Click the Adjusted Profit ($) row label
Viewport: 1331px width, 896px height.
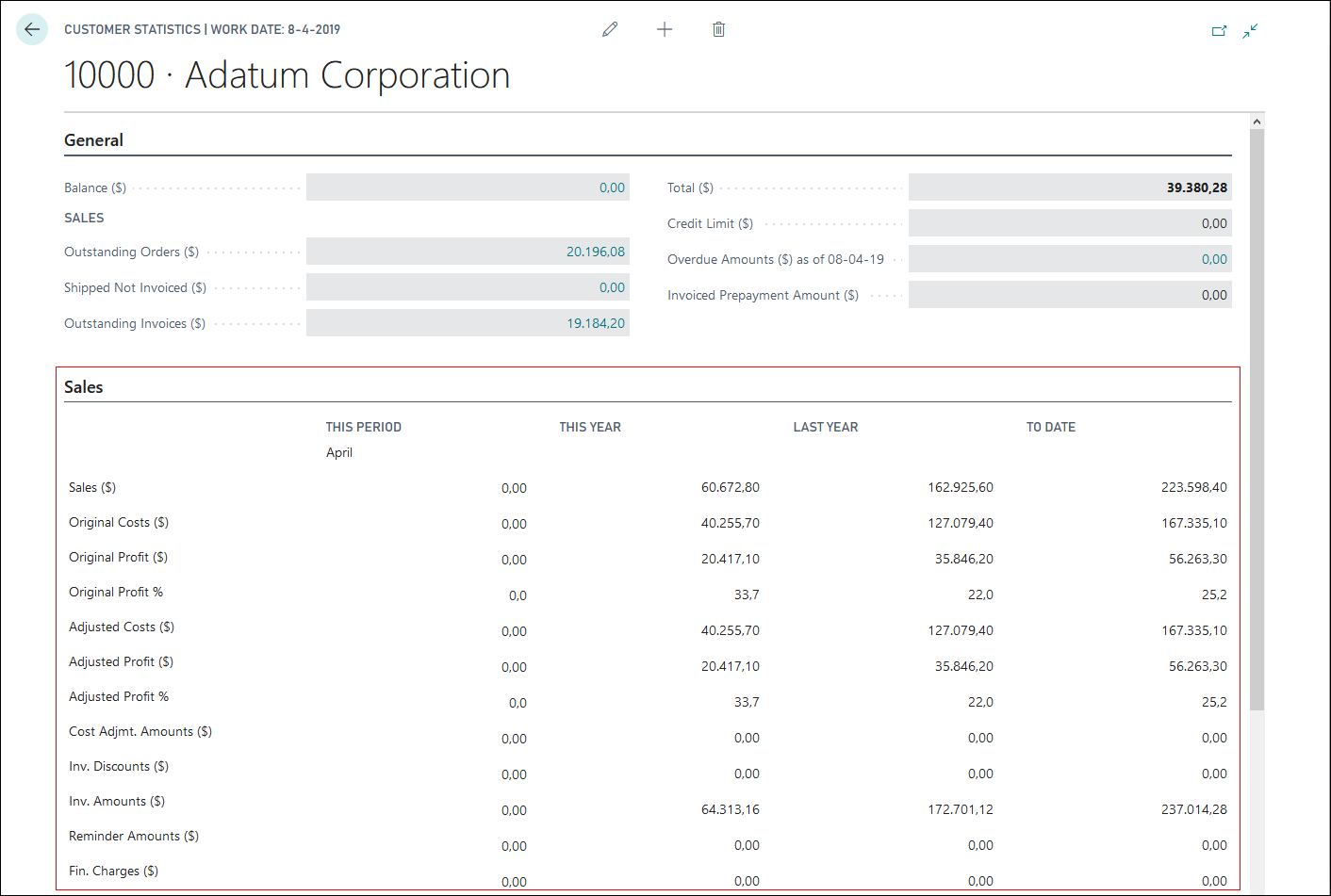(121, 661)
